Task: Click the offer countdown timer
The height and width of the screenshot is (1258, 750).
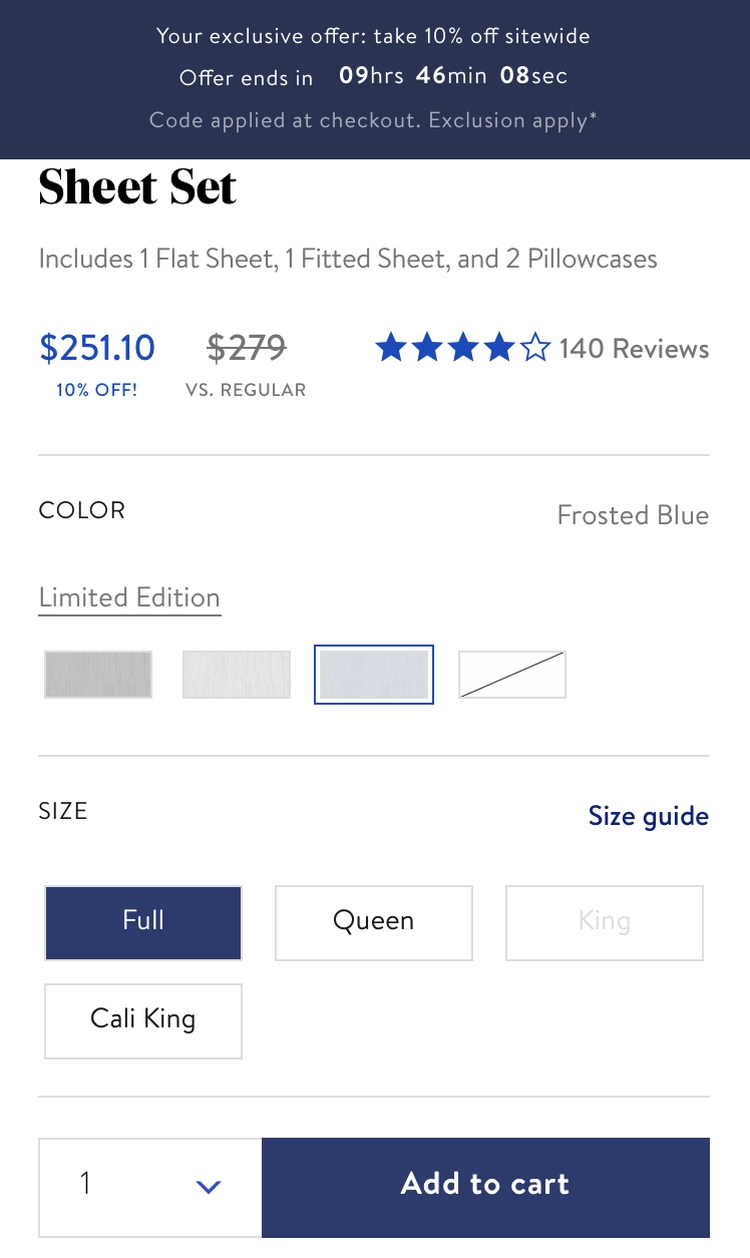Action: (x=453, y=76)
